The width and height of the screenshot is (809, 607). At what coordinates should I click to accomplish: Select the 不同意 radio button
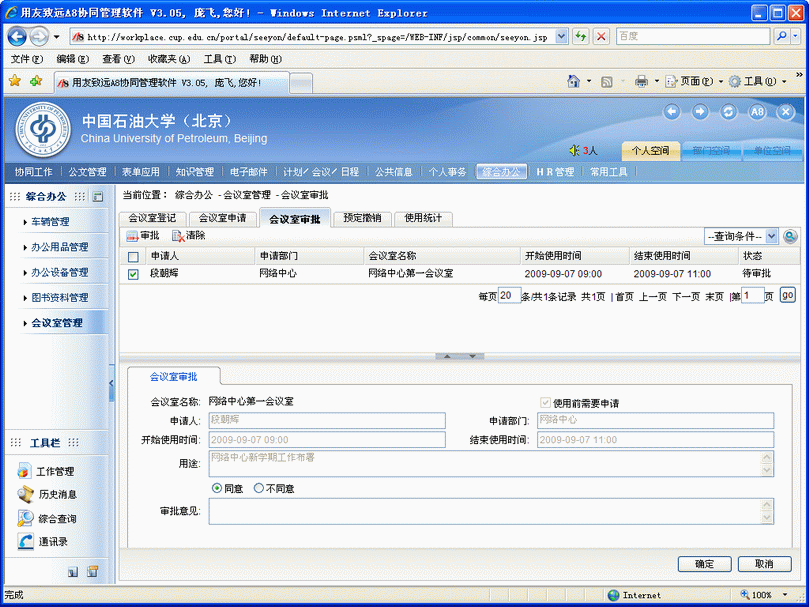pos(259,488)
